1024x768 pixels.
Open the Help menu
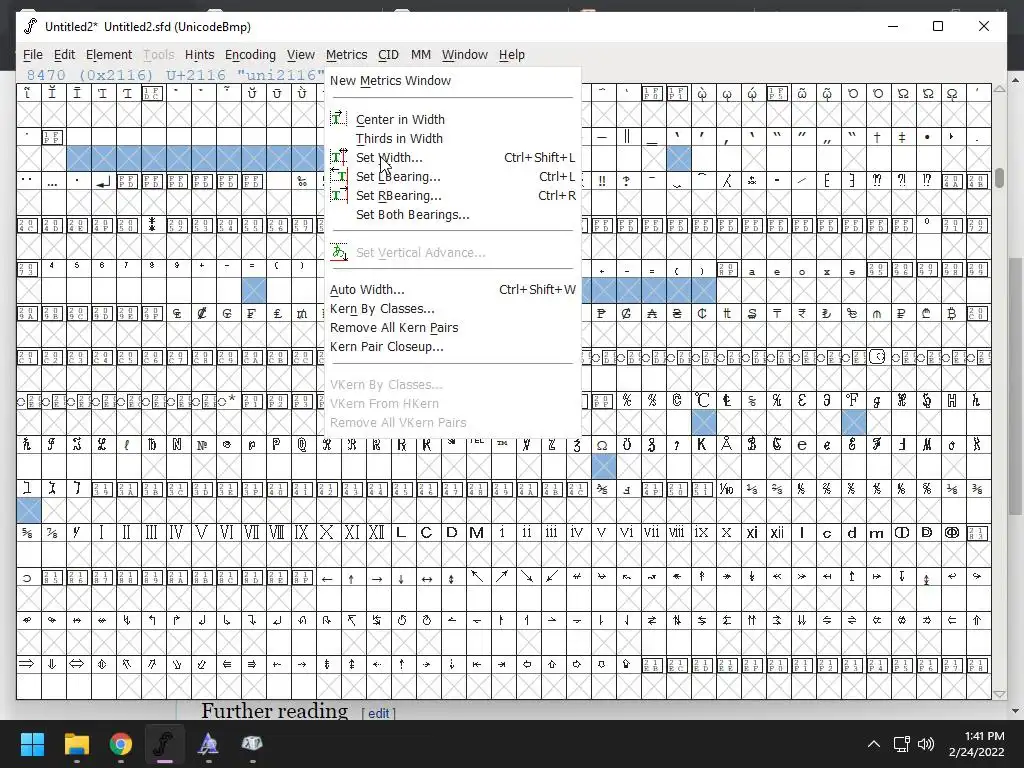(x=511, y=55)
